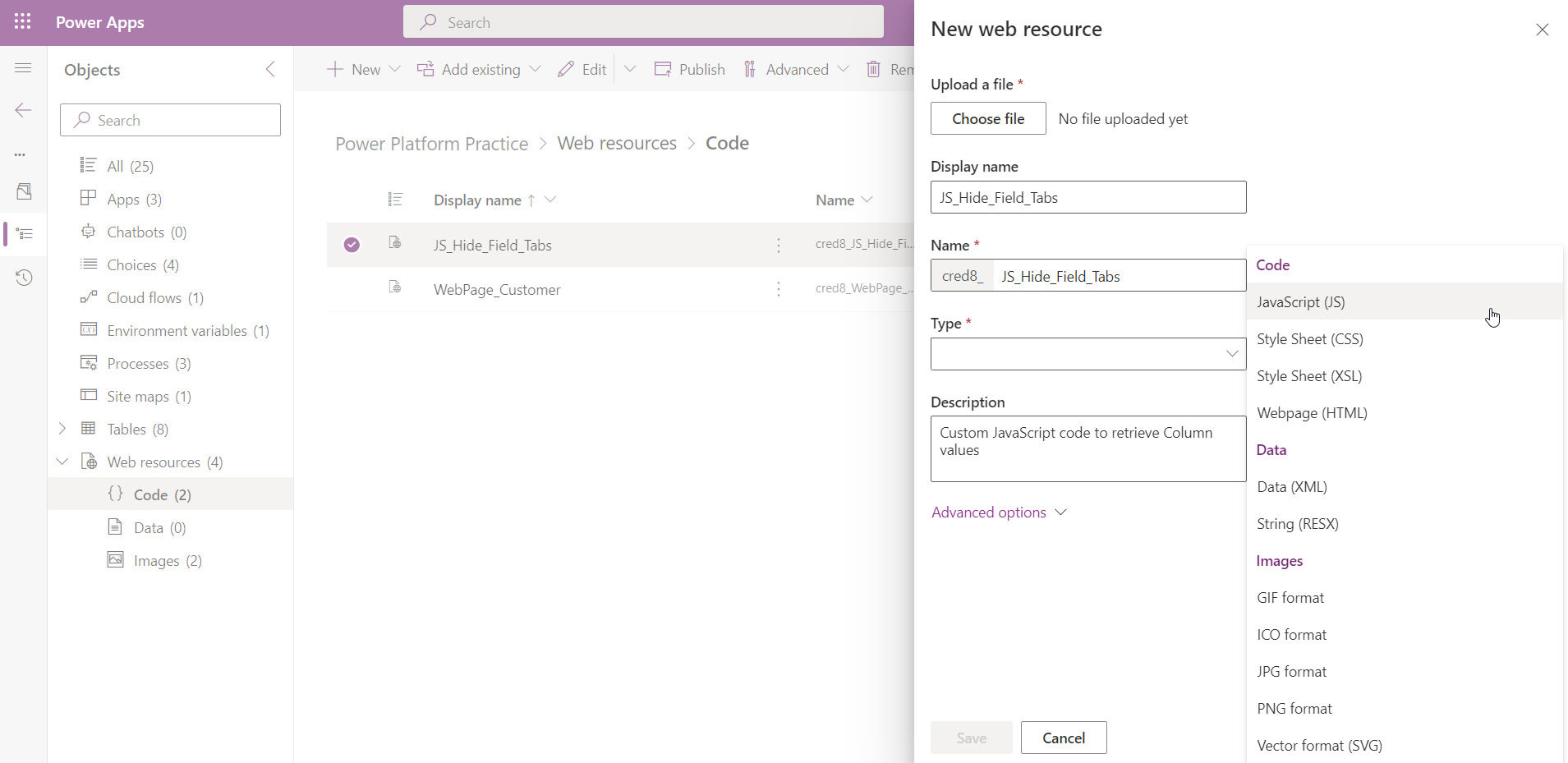Image resolution: width=1568 pixels, height=763 pixels.
Task: Expand the Tables tree node
Action: tap(62, 429)
